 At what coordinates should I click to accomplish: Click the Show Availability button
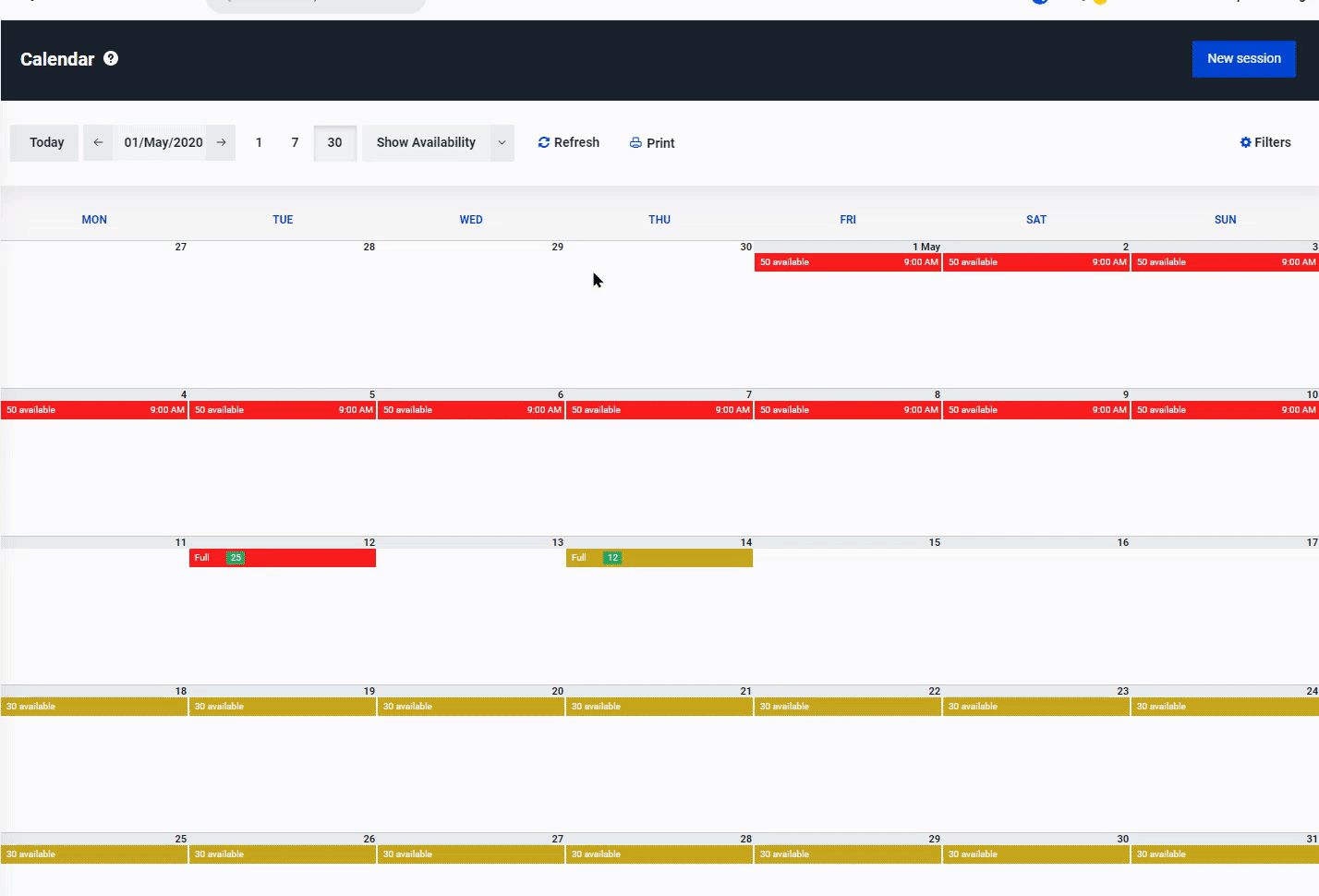[426, 142]
